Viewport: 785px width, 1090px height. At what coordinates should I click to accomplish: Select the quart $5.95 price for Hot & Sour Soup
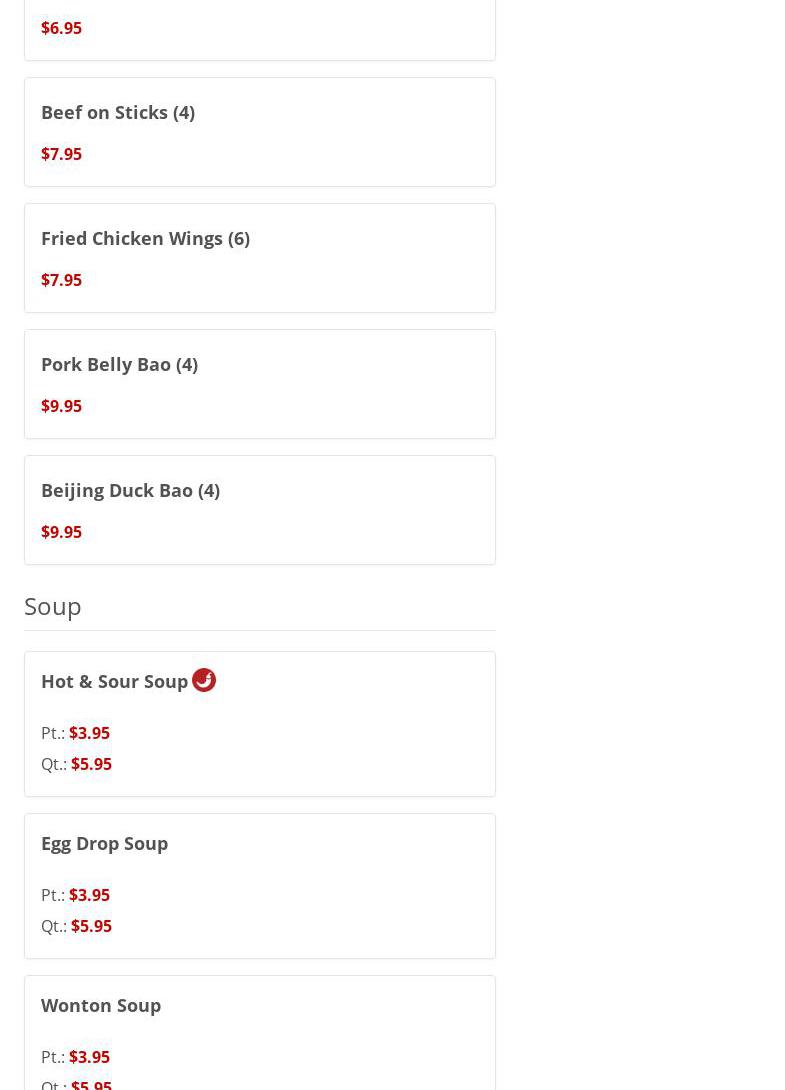(x=91, y=764)
